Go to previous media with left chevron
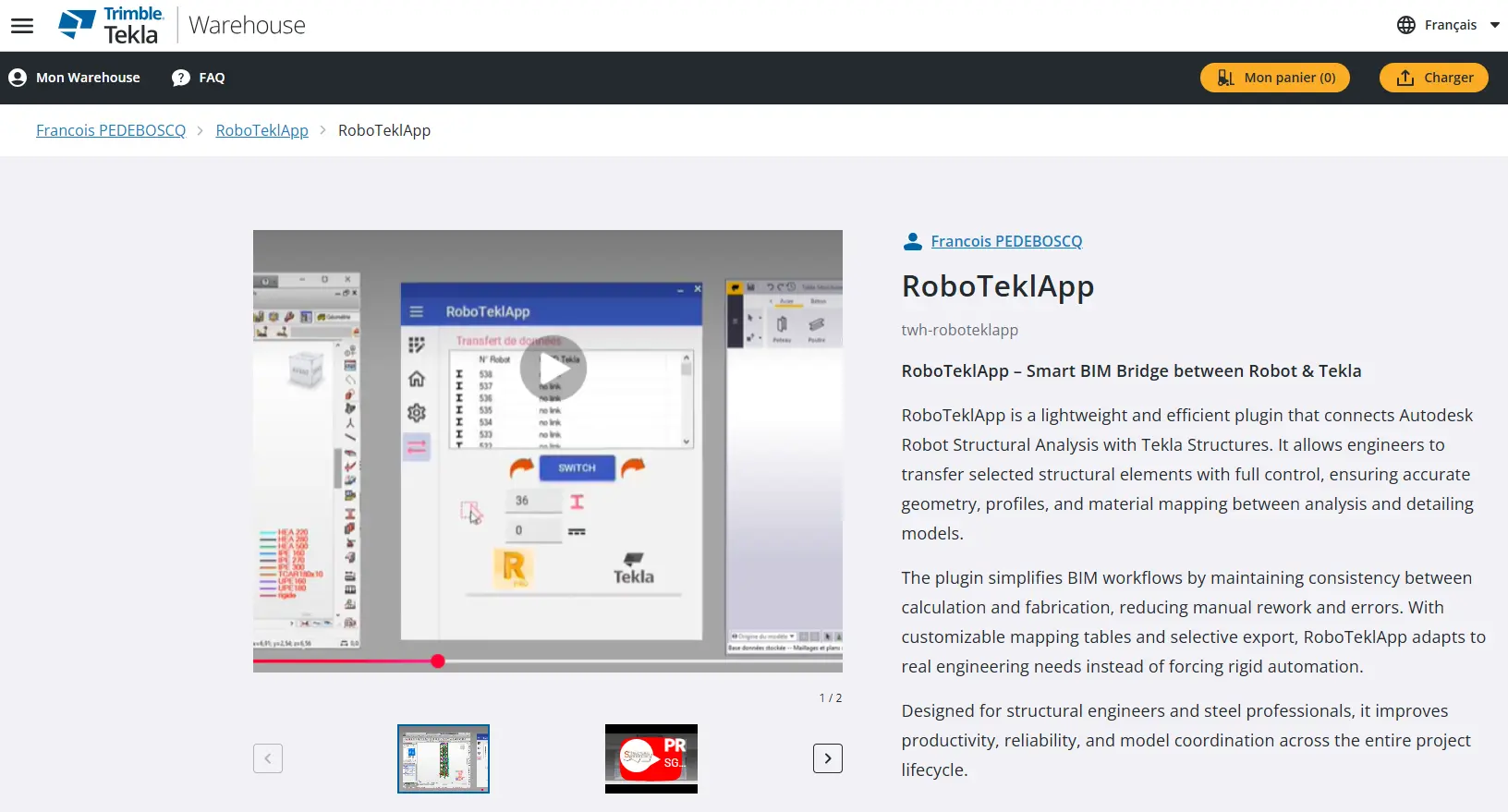 point(268,758)
